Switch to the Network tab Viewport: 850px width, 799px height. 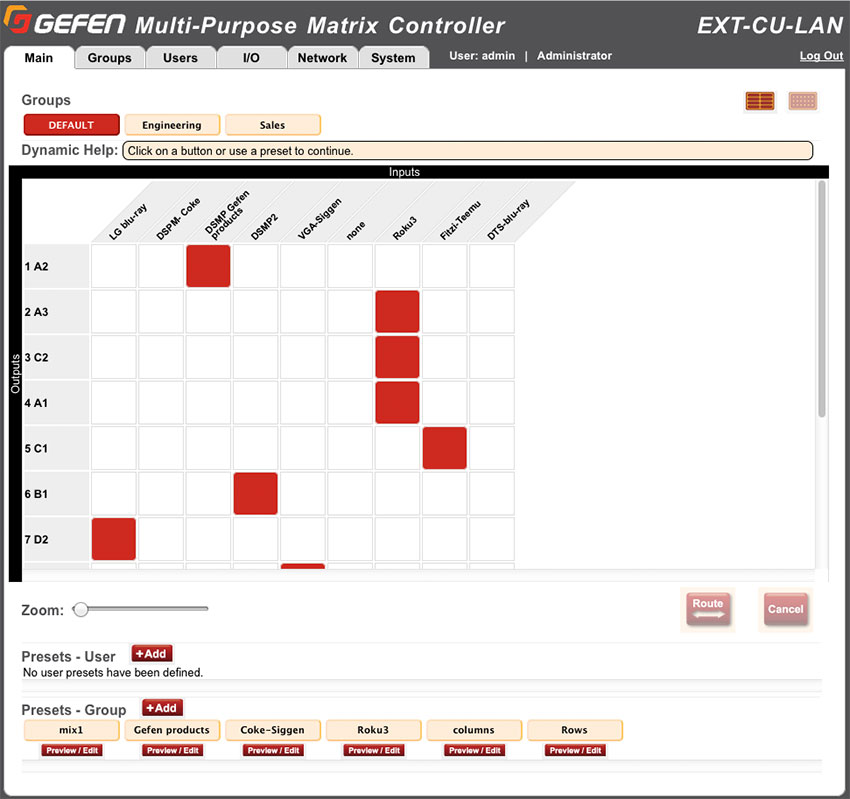click(x=322, y=57)
